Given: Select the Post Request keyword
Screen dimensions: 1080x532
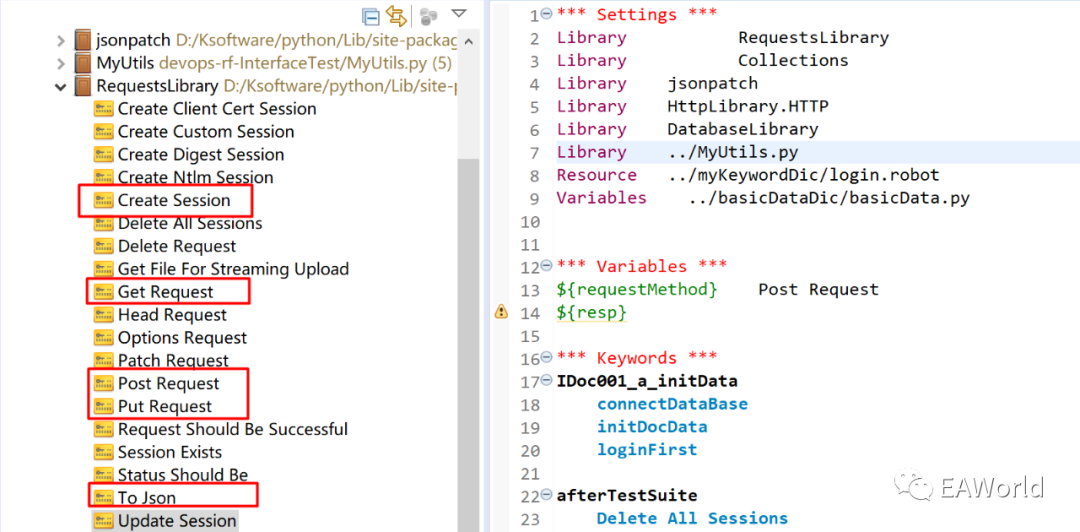Looking at the screenshot, I should [169, 383].
